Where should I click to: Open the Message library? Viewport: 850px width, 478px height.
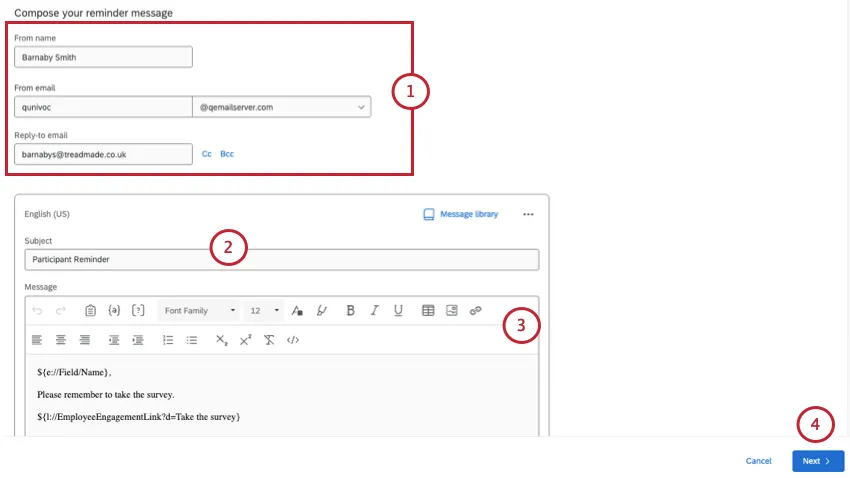click(460, 214)
